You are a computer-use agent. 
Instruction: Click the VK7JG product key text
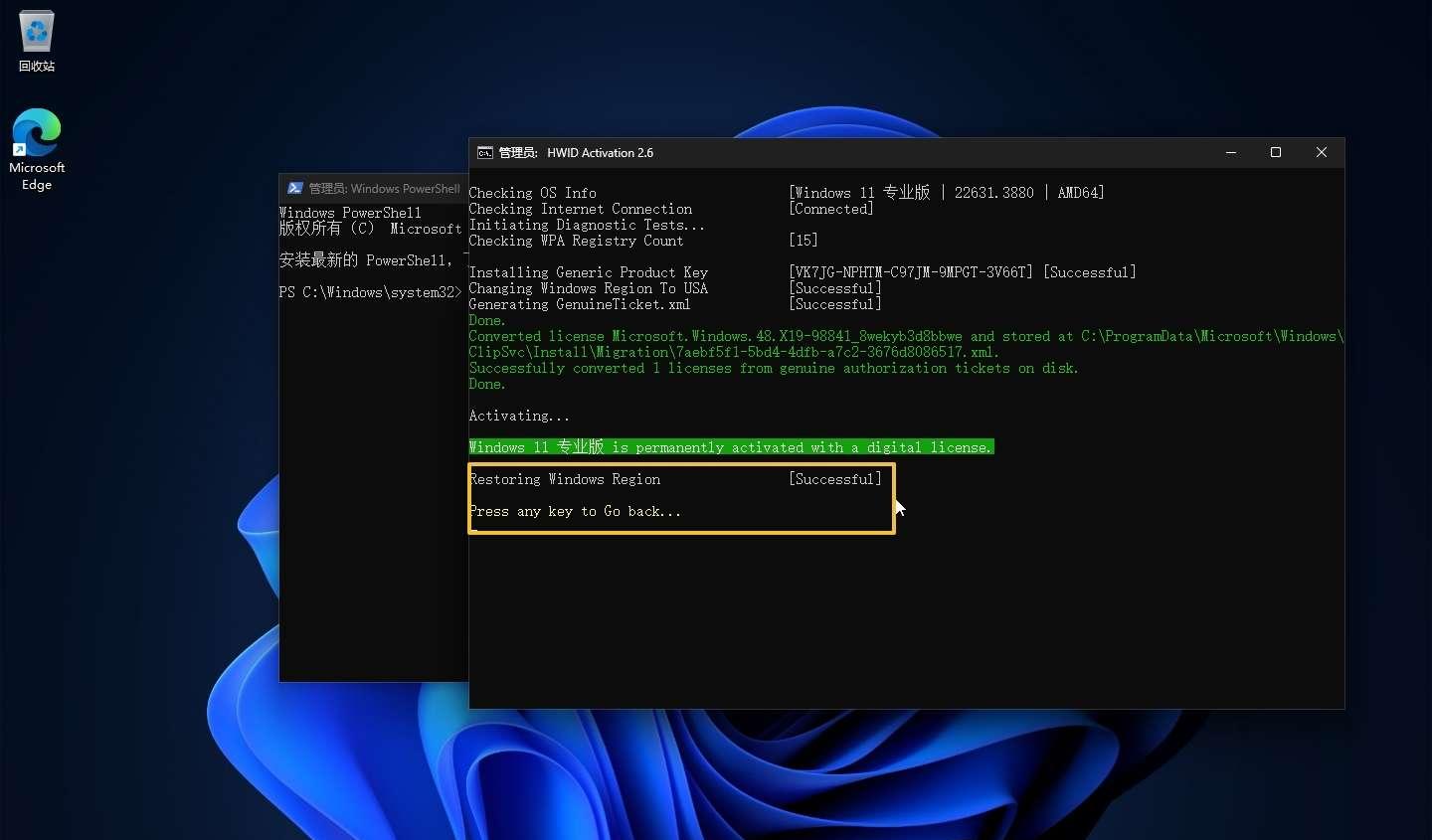coord(911,272)
